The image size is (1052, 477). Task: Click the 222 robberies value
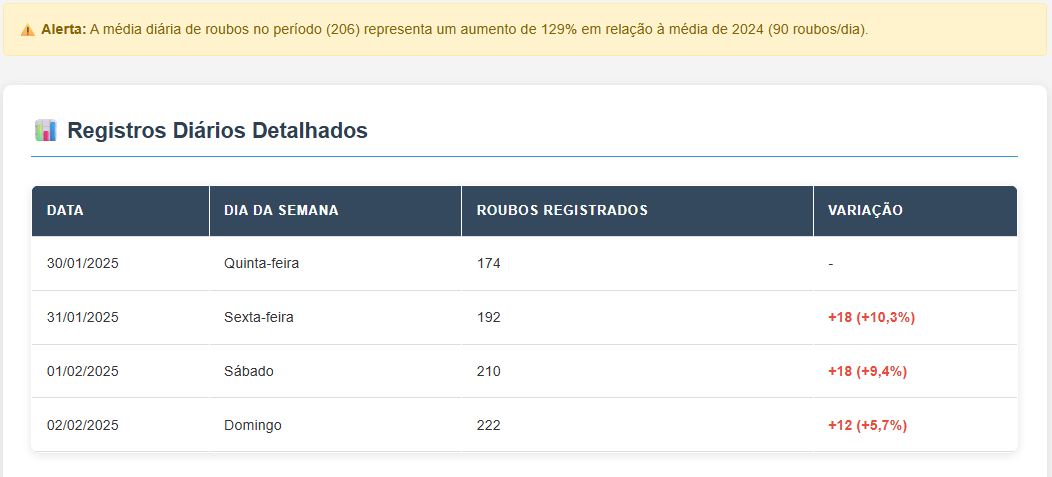[489, 426]
